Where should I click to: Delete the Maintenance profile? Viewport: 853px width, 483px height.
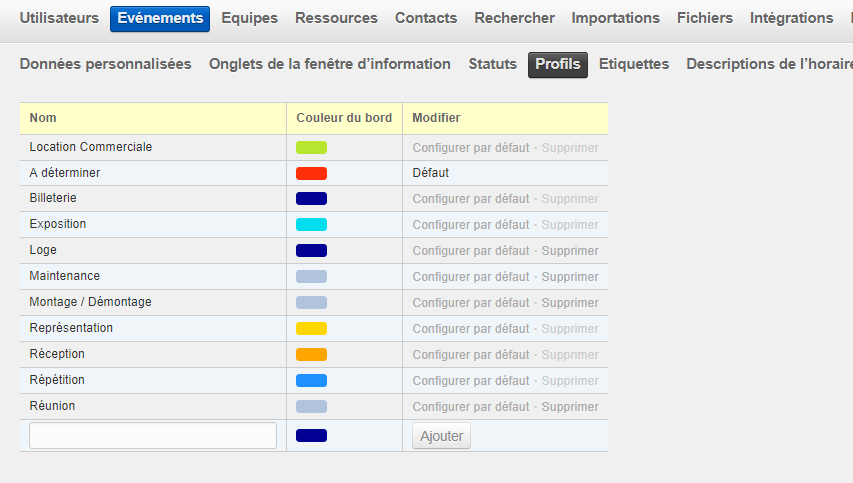coord(570,277)
